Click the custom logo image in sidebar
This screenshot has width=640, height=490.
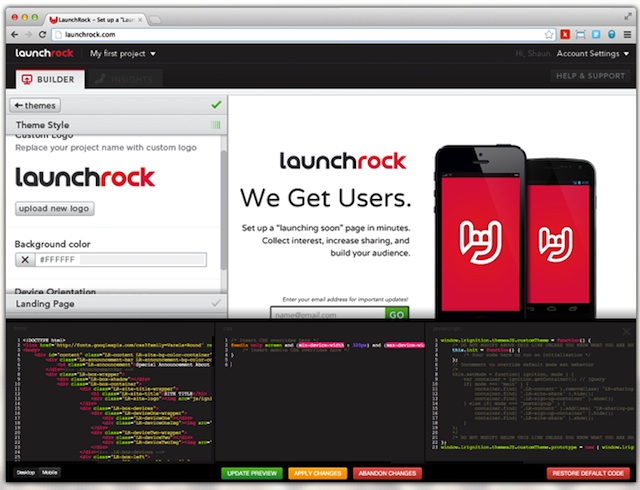point(85,177)
